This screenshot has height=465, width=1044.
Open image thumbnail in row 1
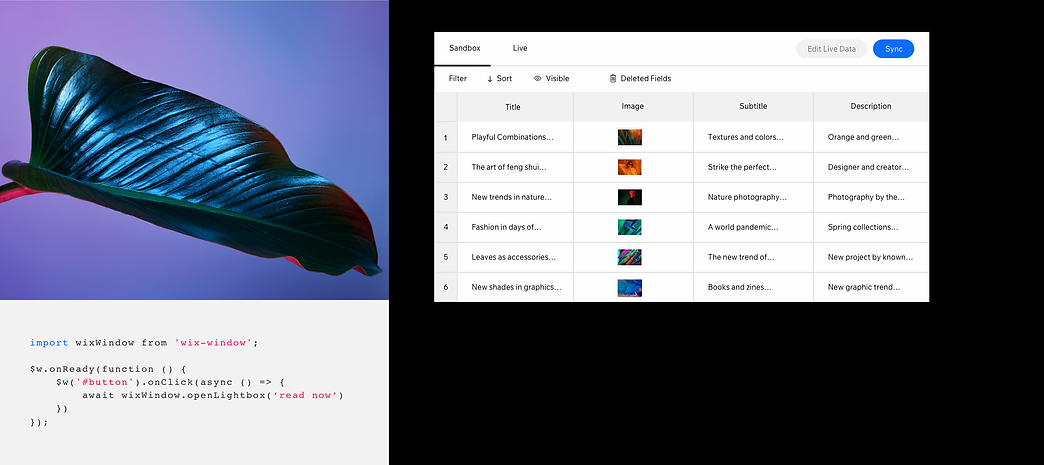coord(630,137)
